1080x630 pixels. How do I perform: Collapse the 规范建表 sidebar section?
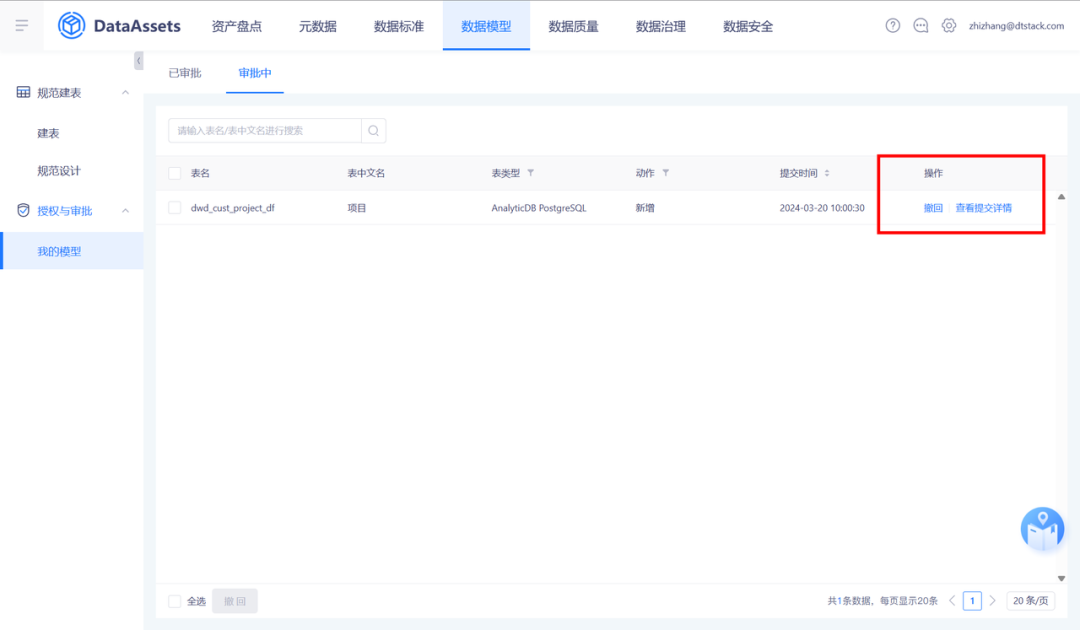click(125, 92)
